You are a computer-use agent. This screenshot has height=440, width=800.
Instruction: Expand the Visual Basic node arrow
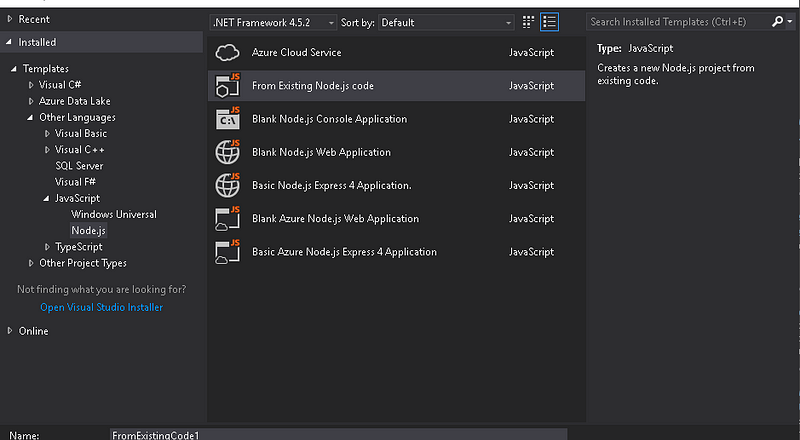click(47, 134)
